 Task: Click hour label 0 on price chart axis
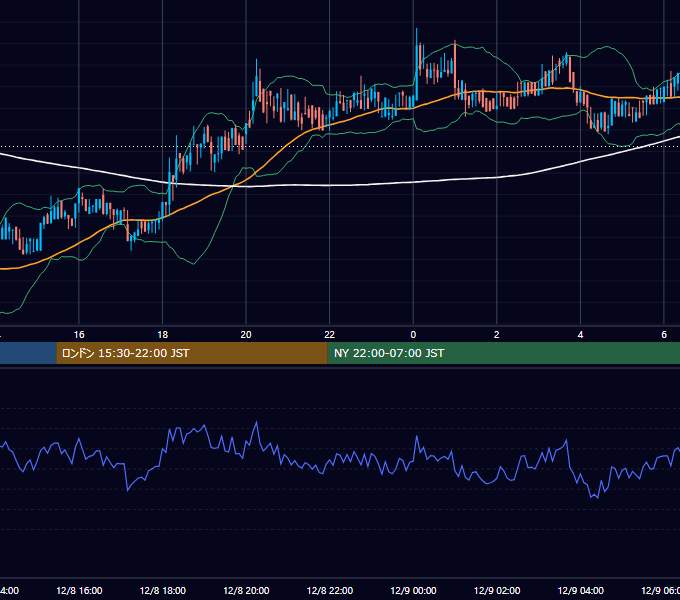[413, 335]
